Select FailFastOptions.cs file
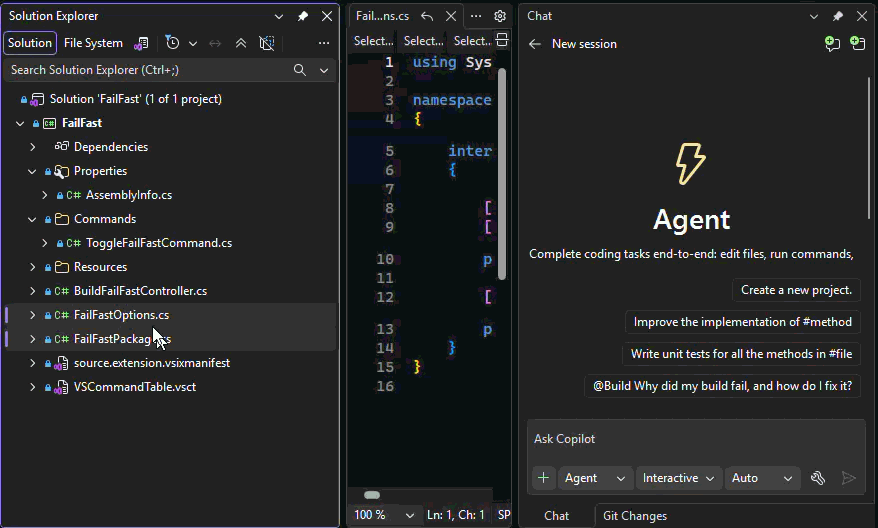The height and width of the screenshot is (528, 878). (122, 315)
